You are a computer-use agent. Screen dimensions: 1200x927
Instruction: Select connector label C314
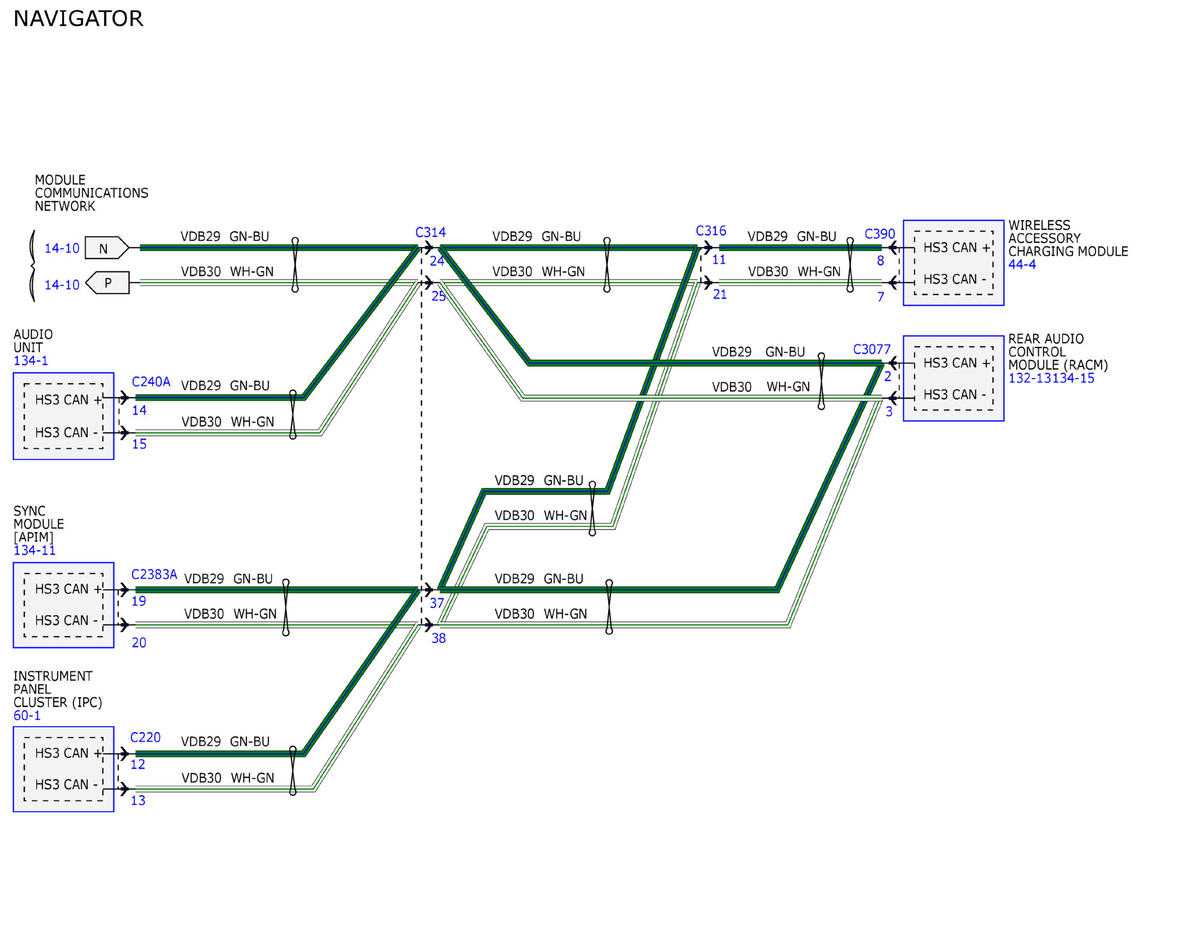click(x=430, y=232)
